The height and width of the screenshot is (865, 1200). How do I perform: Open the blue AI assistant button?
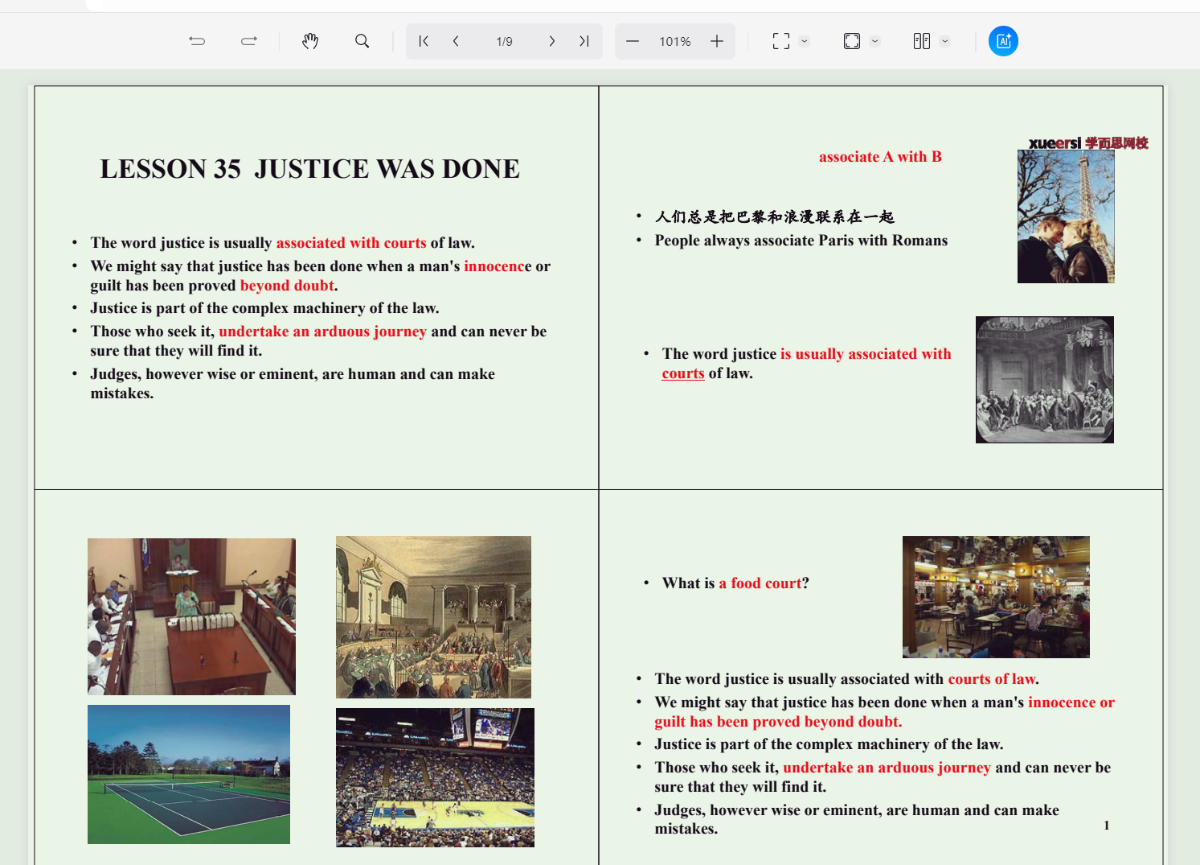pyautogui.click(x=1003, y=41)
